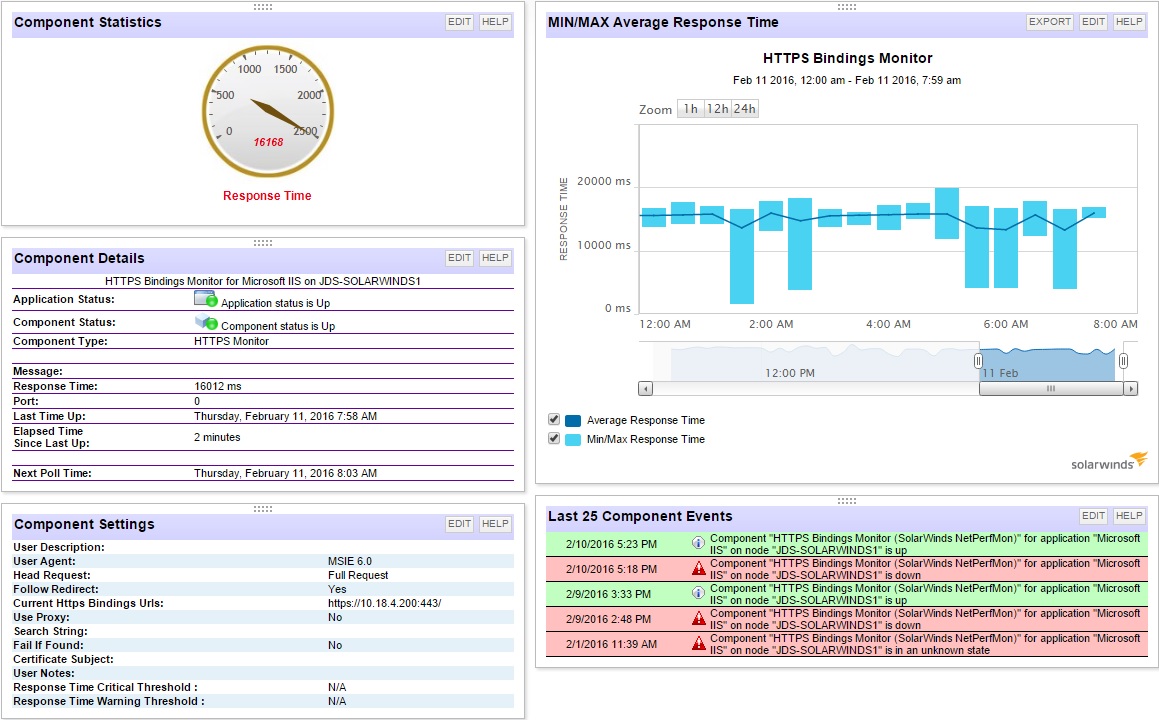Select the 1h zoom option

pyautogui.click(x=688, y=109)
